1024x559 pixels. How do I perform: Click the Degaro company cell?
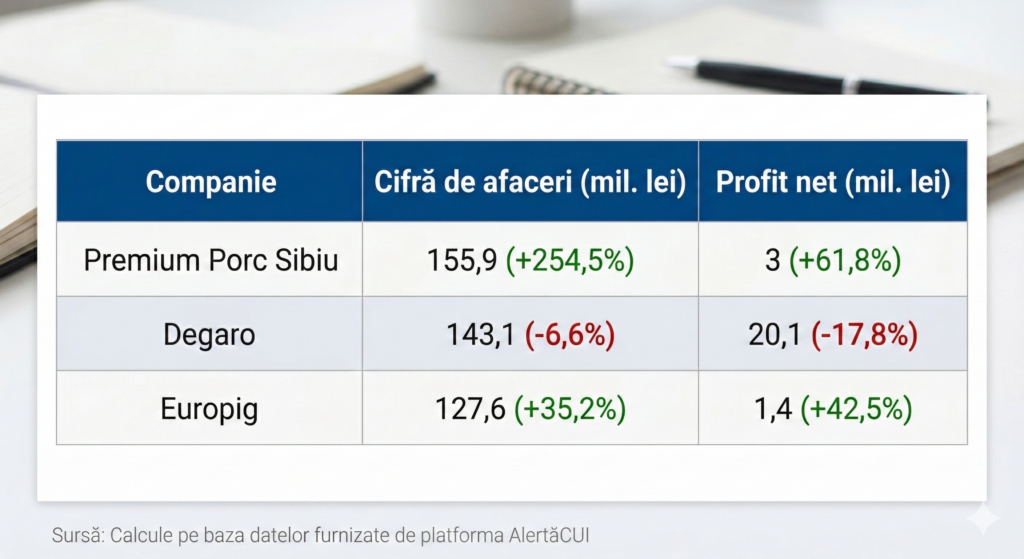pos(210,334)
